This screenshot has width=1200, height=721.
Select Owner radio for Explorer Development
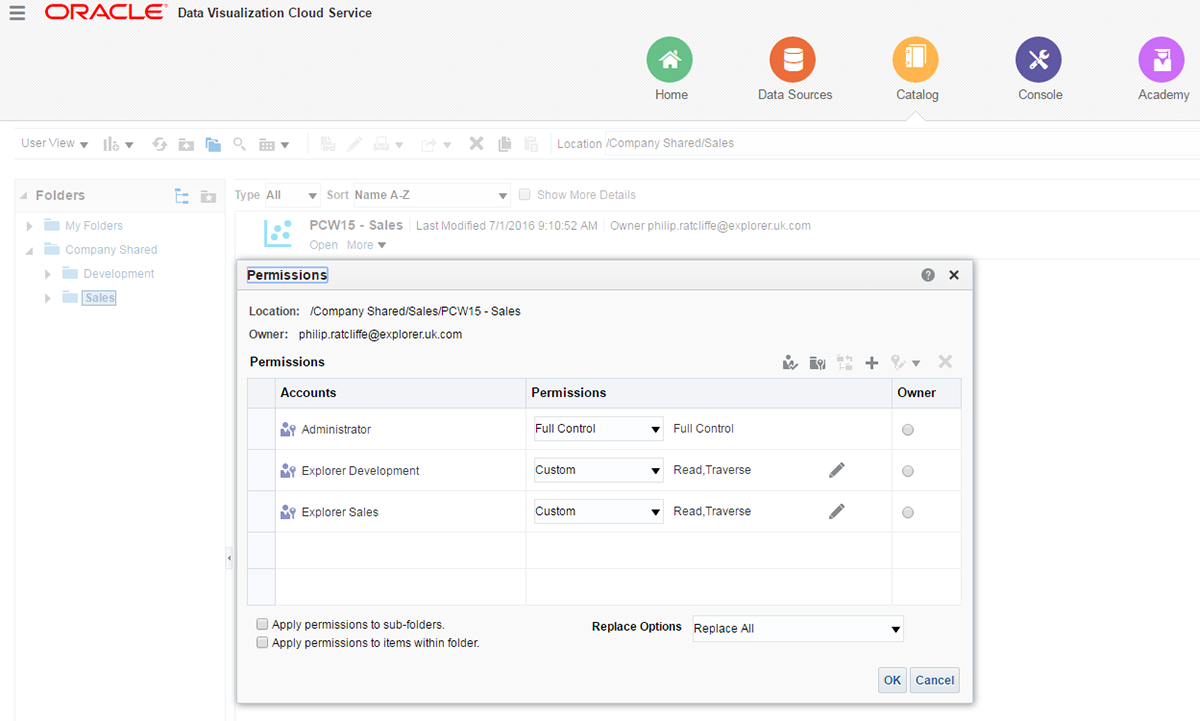point(908,471)
